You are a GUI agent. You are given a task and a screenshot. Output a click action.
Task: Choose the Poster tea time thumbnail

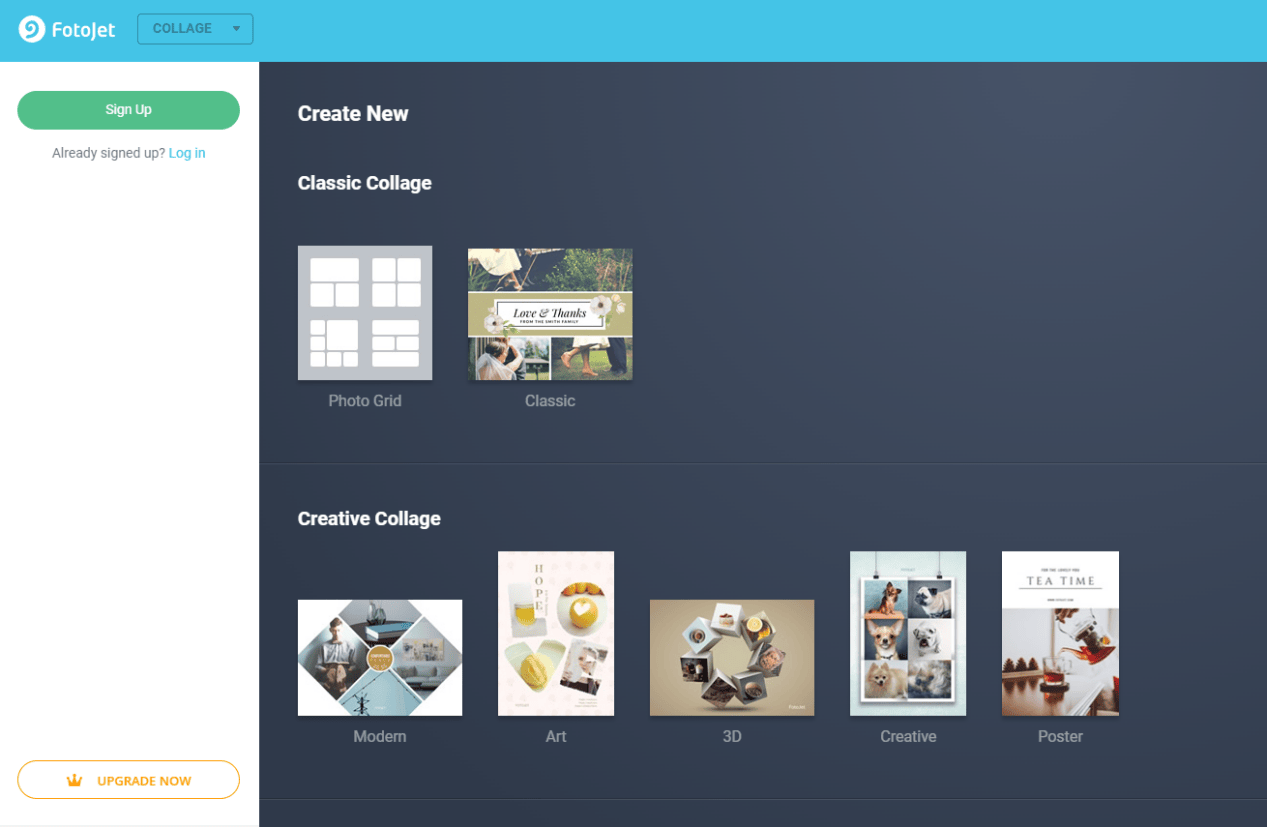(x=1060, y=633)
